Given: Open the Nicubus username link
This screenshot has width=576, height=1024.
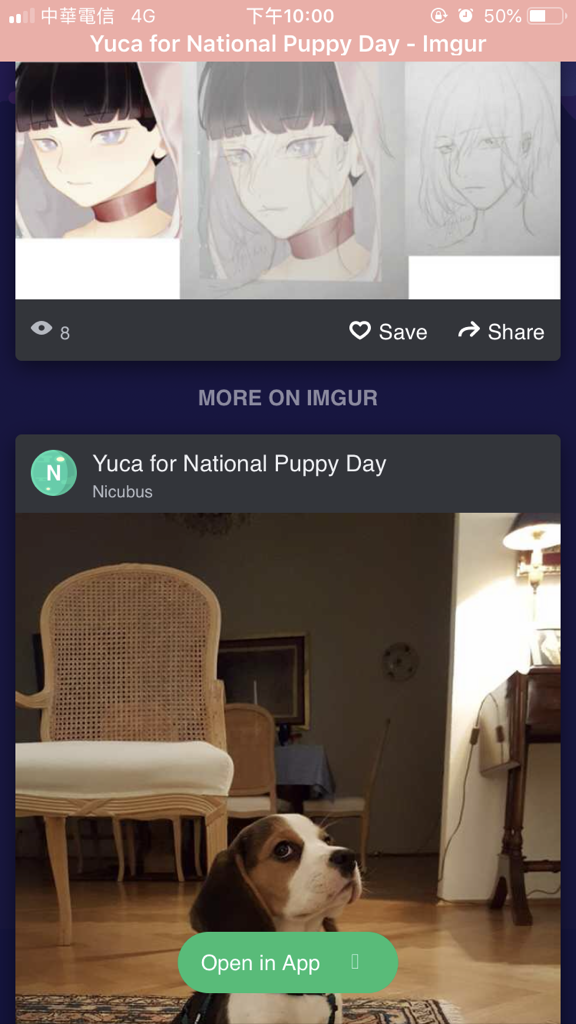Looking at the screenshot, I should tap(122, 492).
